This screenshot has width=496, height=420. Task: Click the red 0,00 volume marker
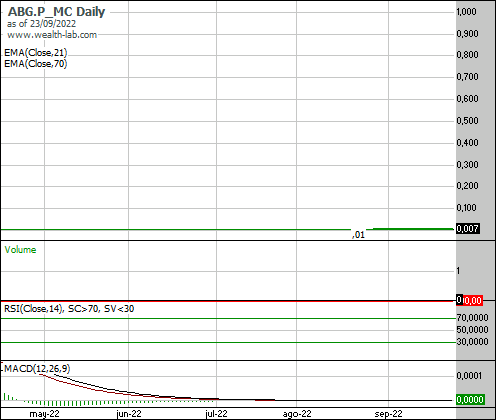click(473, 300)
